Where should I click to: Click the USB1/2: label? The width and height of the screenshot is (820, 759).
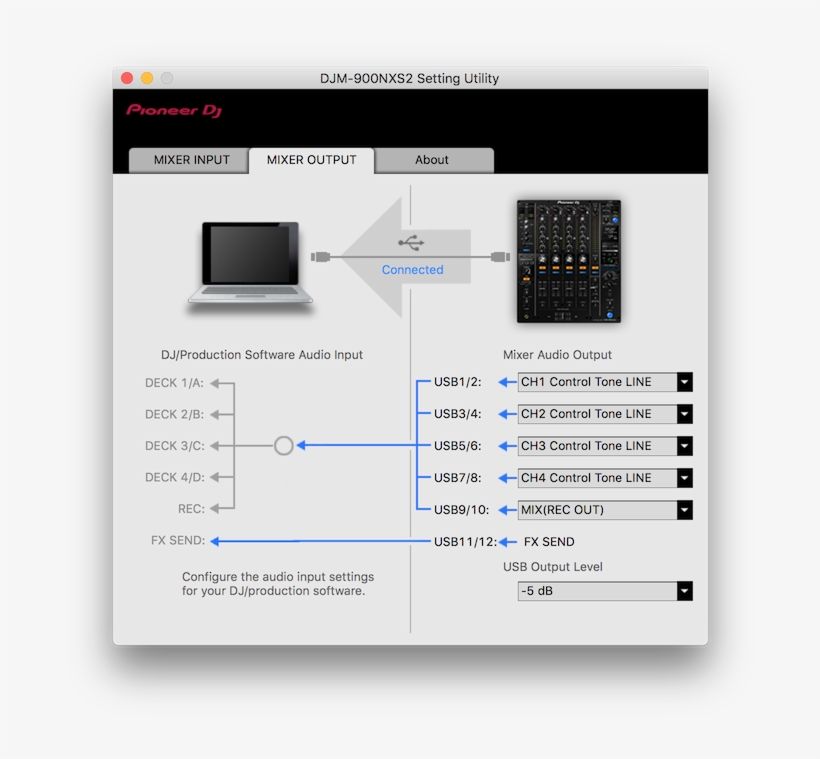(x=458, y=382)
